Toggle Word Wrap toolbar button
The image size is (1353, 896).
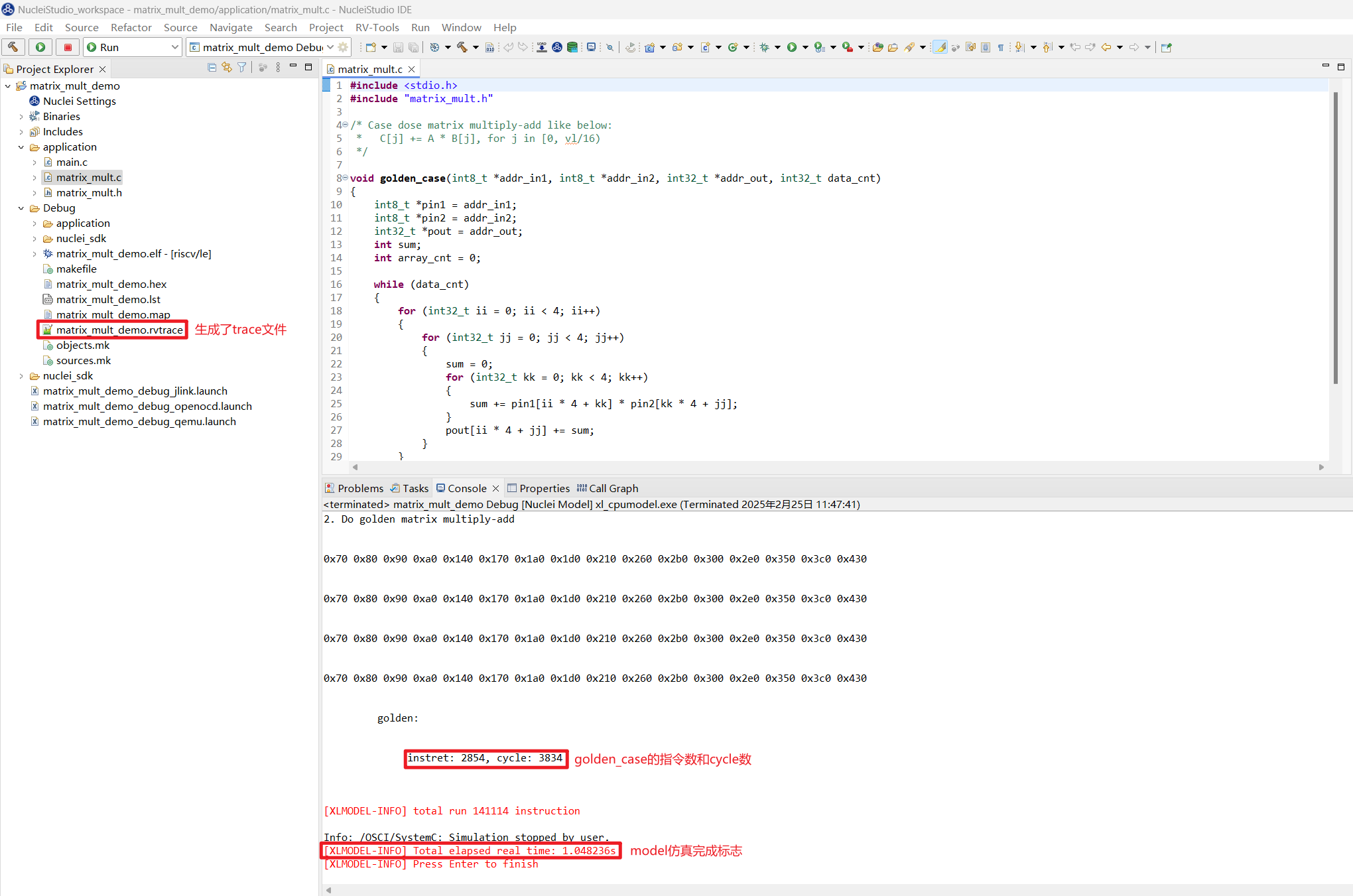point(970,47)
